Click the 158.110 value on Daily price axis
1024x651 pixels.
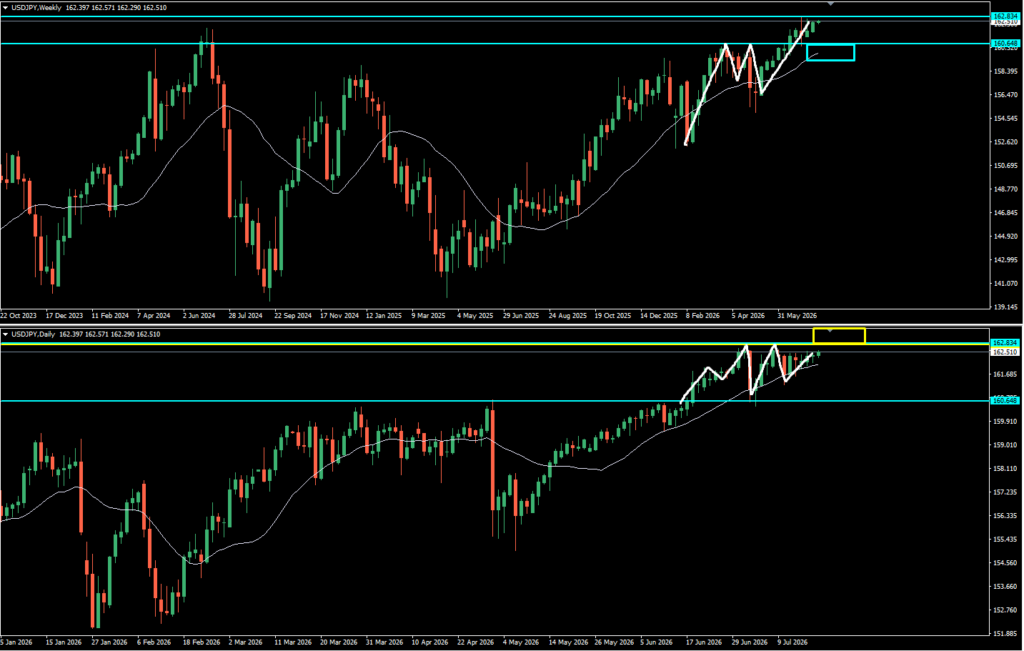click(1006, 468)
